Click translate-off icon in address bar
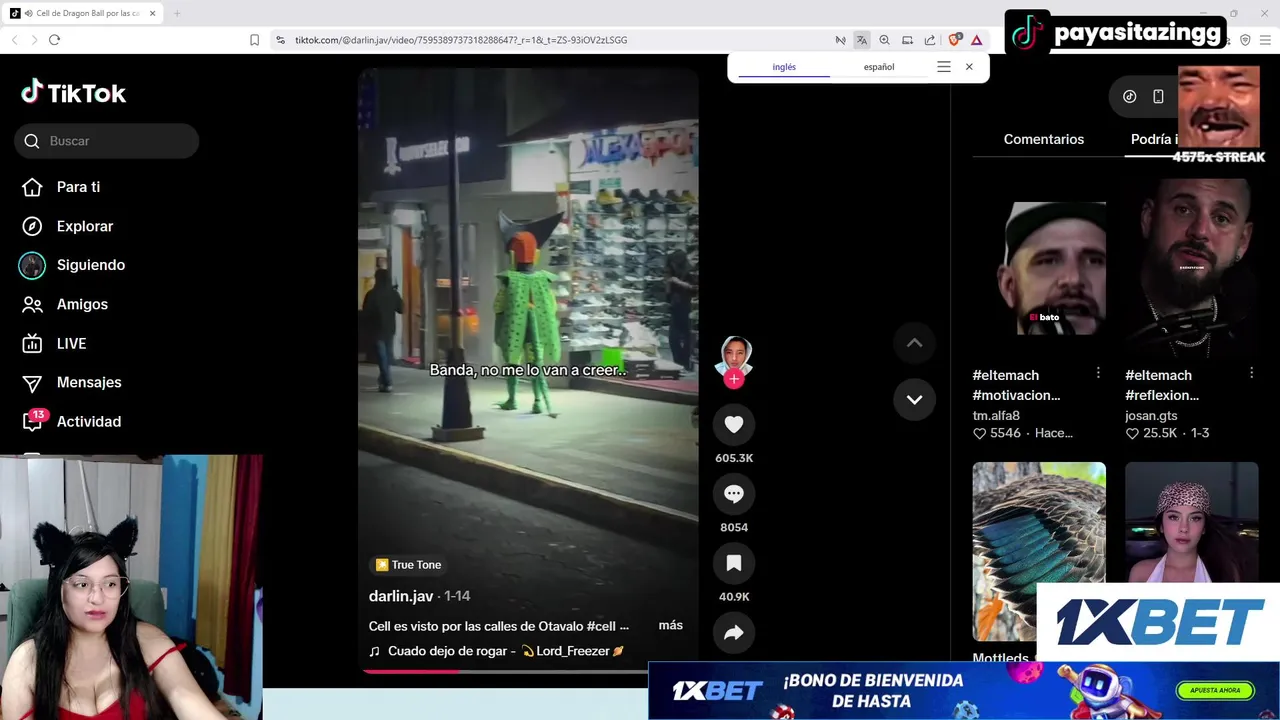The image size is (1280, 720). tap(840, 40)
